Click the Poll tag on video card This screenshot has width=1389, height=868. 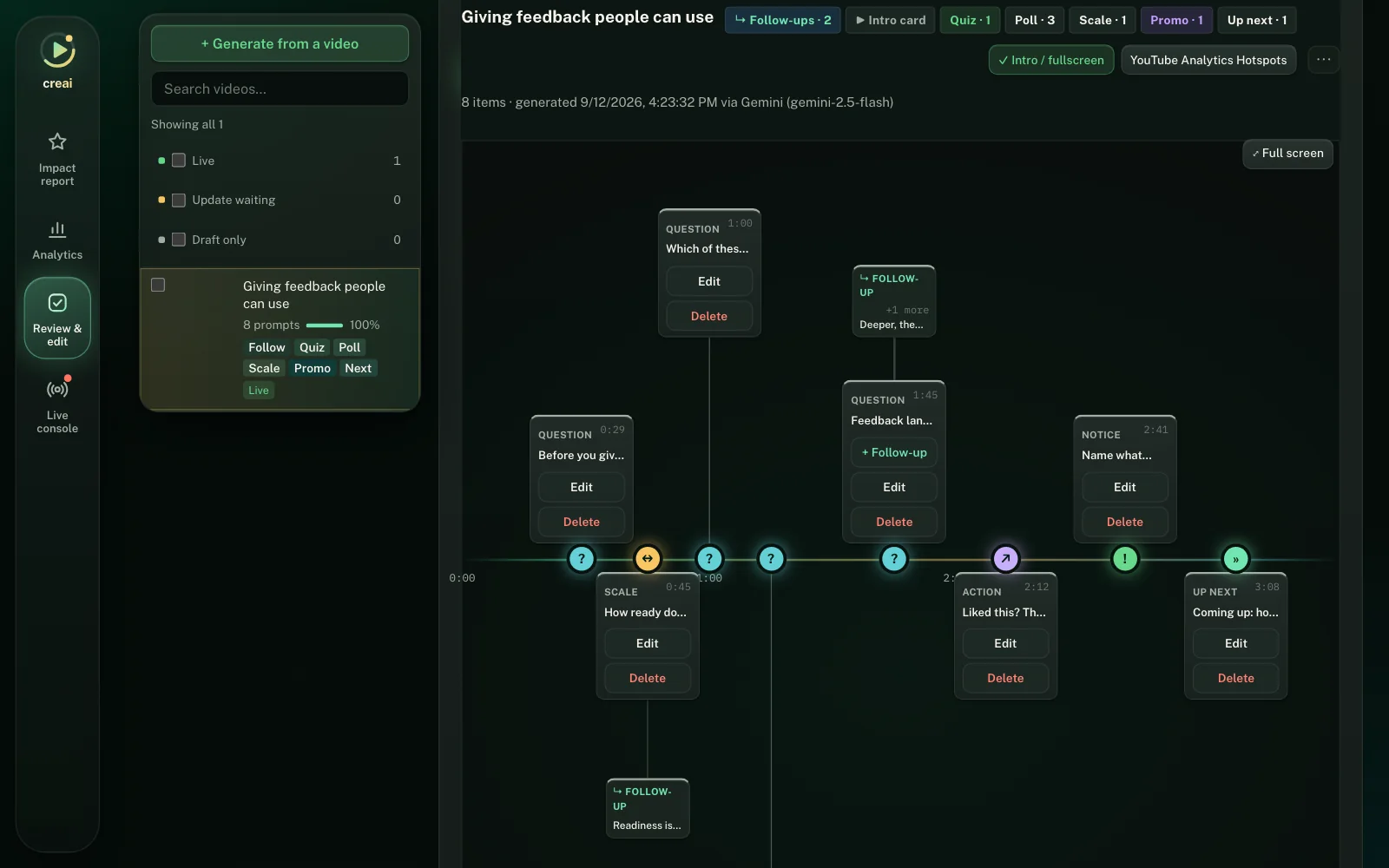tap(350, 347)
